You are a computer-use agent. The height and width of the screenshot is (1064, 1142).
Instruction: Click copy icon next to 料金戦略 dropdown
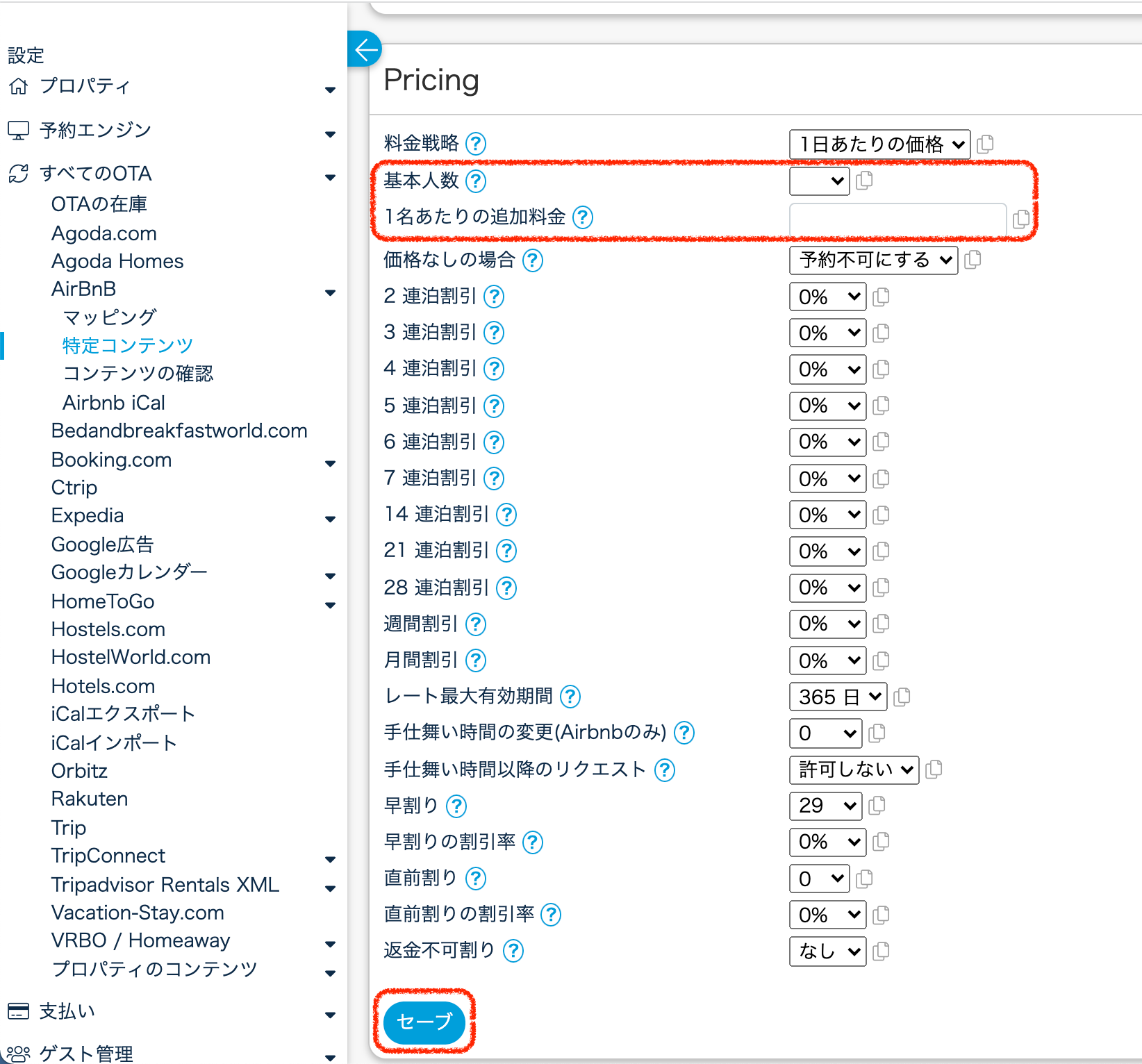click(985, 144)
